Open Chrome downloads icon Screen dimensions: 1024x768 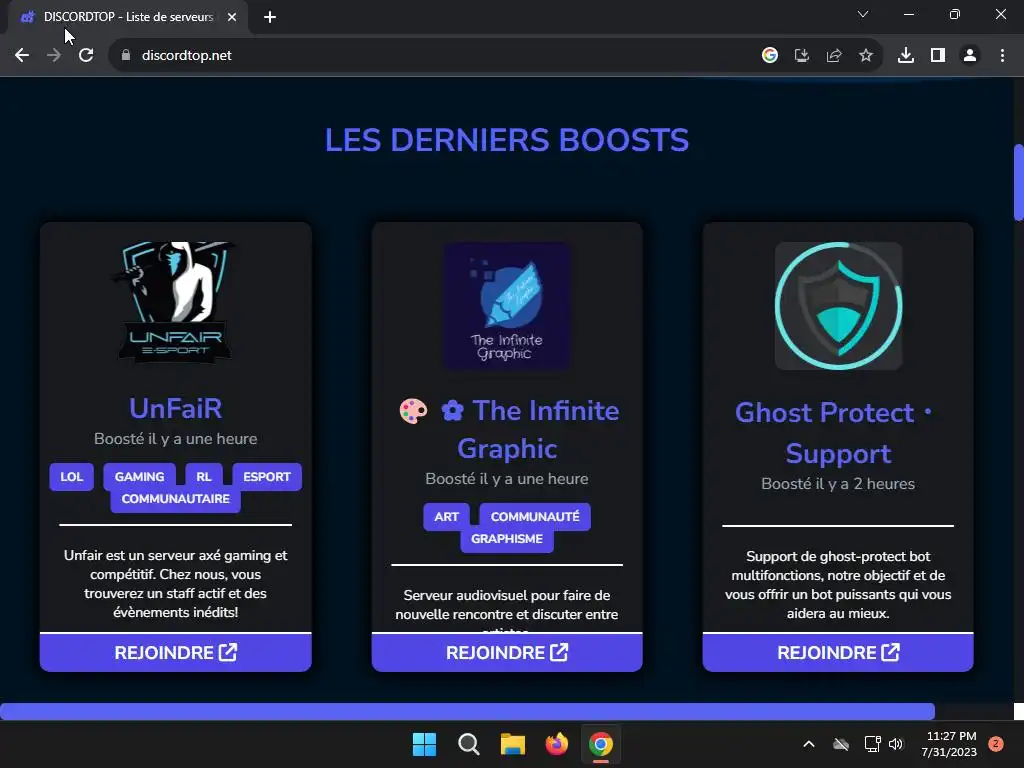906,56
